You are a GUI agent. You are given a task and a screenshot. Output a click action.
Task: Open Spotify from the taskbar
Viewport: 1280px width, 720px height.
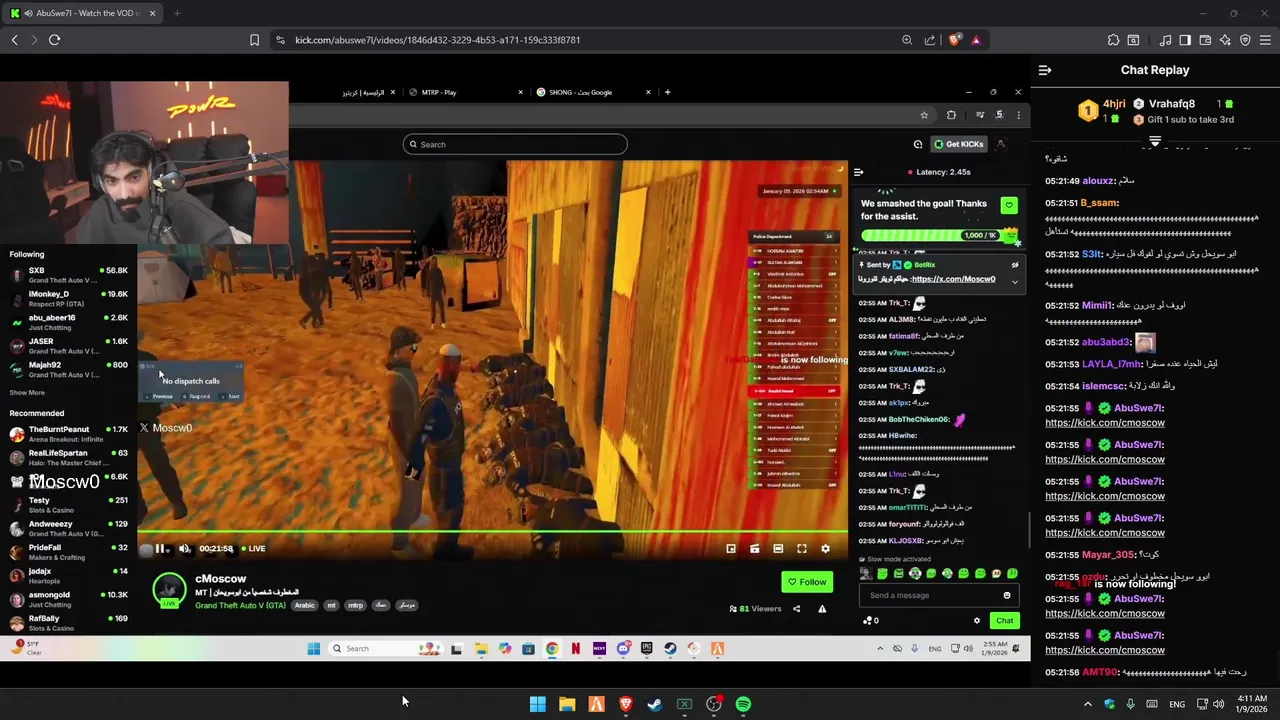(743, 704)
